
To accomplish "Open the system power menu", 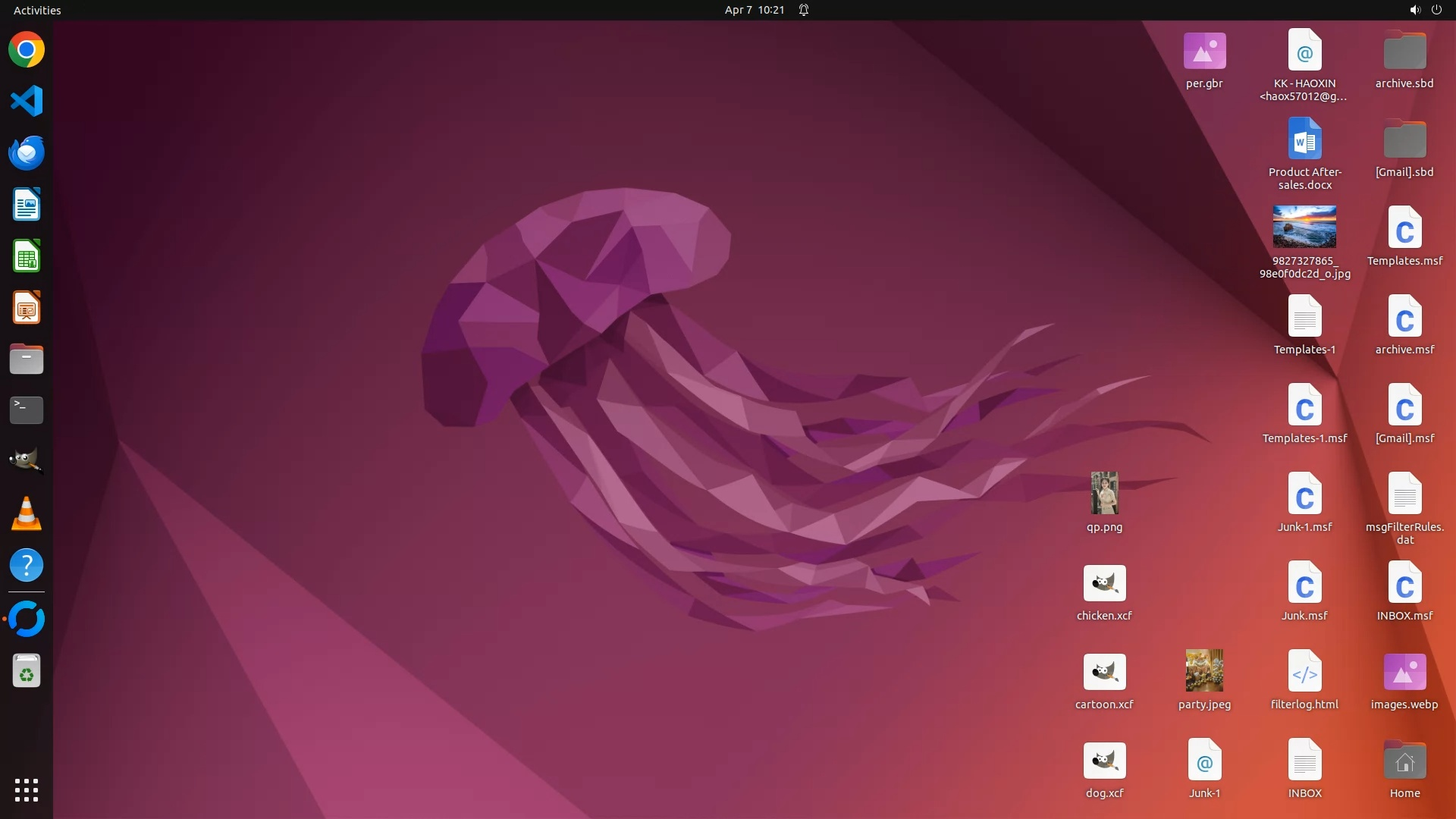I will 1436,10.
